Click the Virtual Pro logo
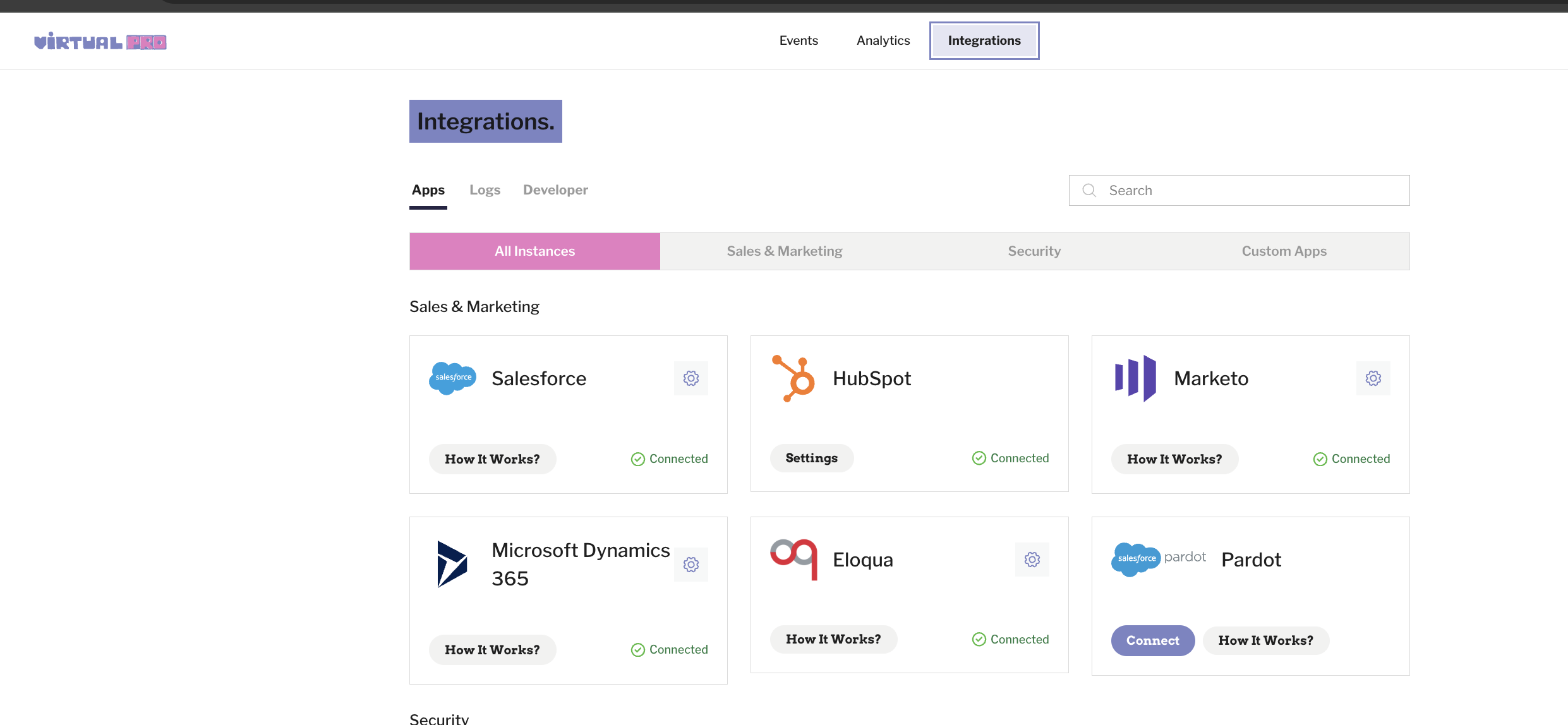Image resolution: width=1568 pixels, height=725 pixels. pyautogui.click(x=100, y=42)
